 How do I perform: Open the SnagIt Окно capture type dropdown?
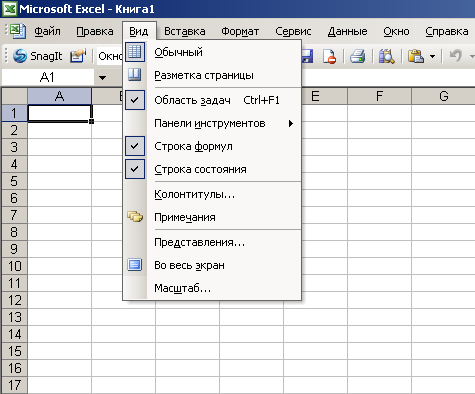click(x=109, y=56)
